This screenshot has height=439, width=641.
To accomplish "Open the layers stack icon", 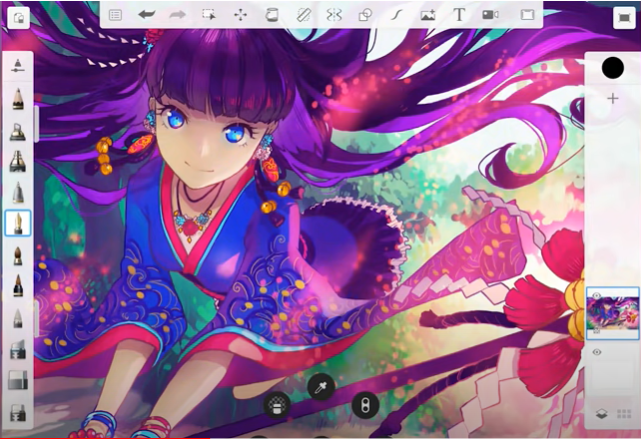I will point(601,414).
